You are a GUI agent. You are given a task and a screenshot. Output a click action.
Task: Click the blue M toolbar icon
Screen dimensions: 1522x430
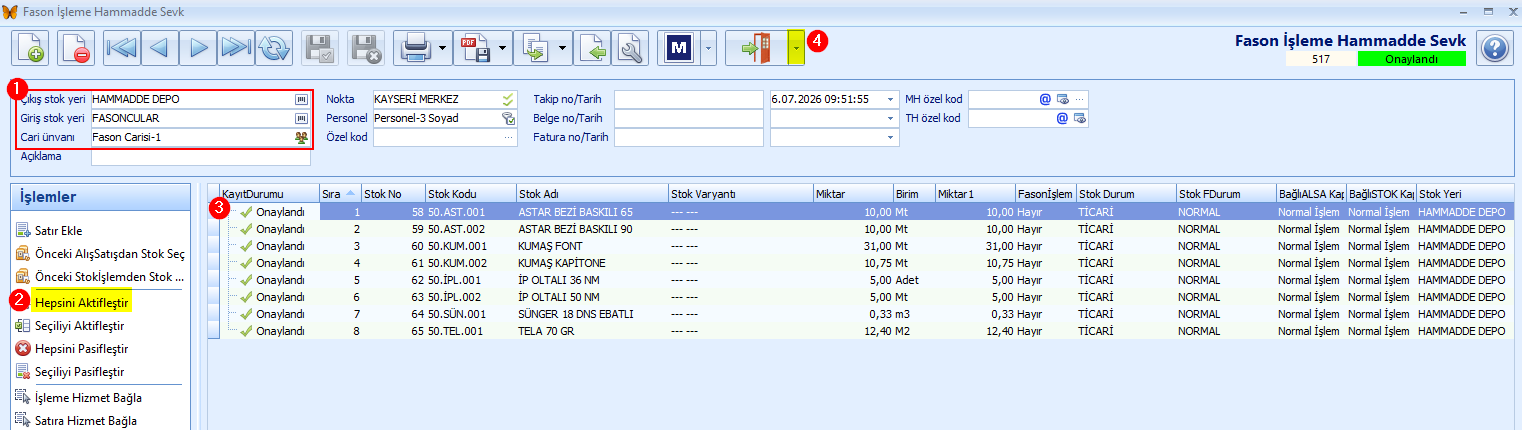coord(680,47)
